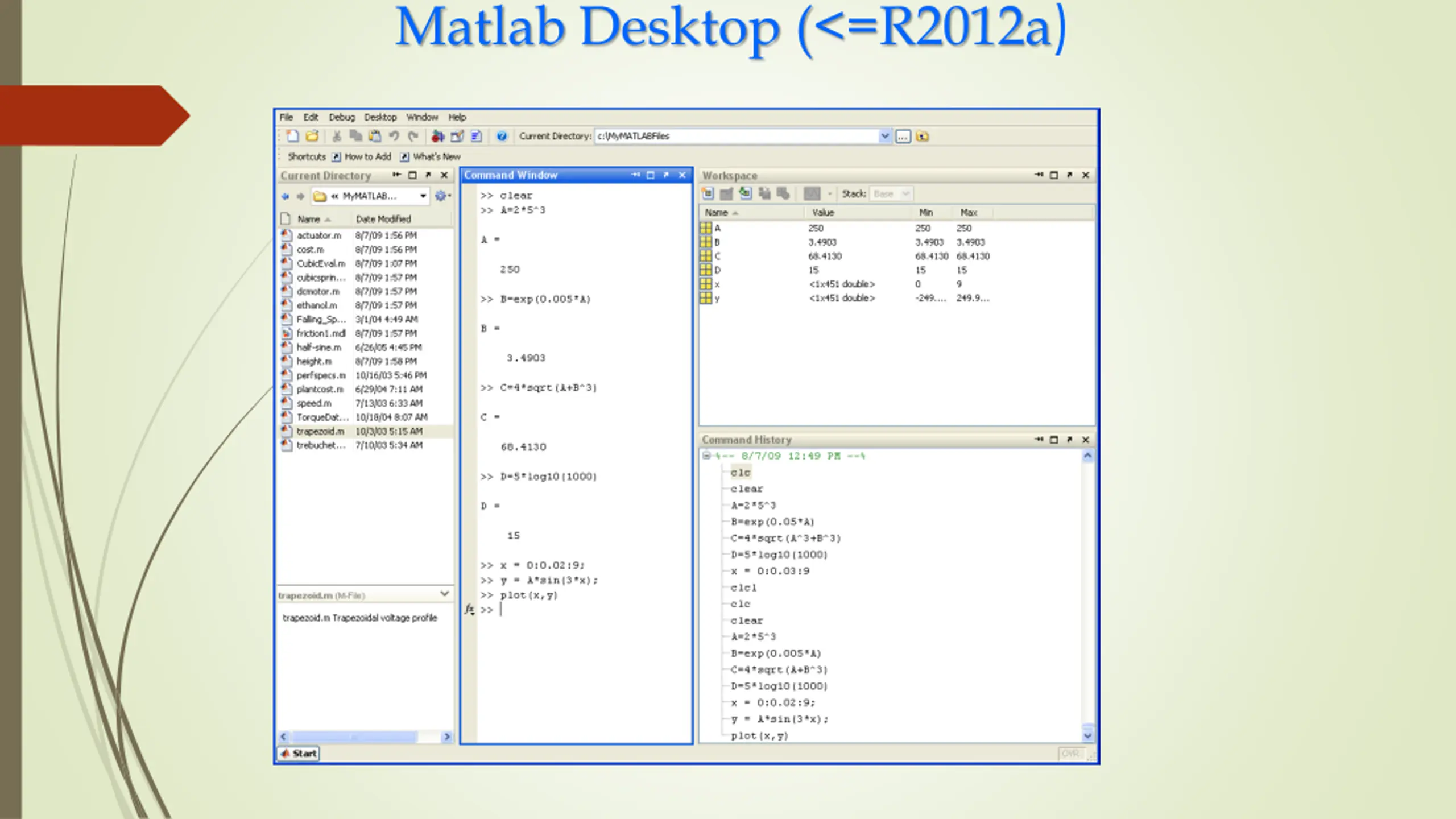The height and width of the screenshot is (819, 1456).
Task: Go up one directory level icon
Action: pyautogui.click(x=923, y=136)
